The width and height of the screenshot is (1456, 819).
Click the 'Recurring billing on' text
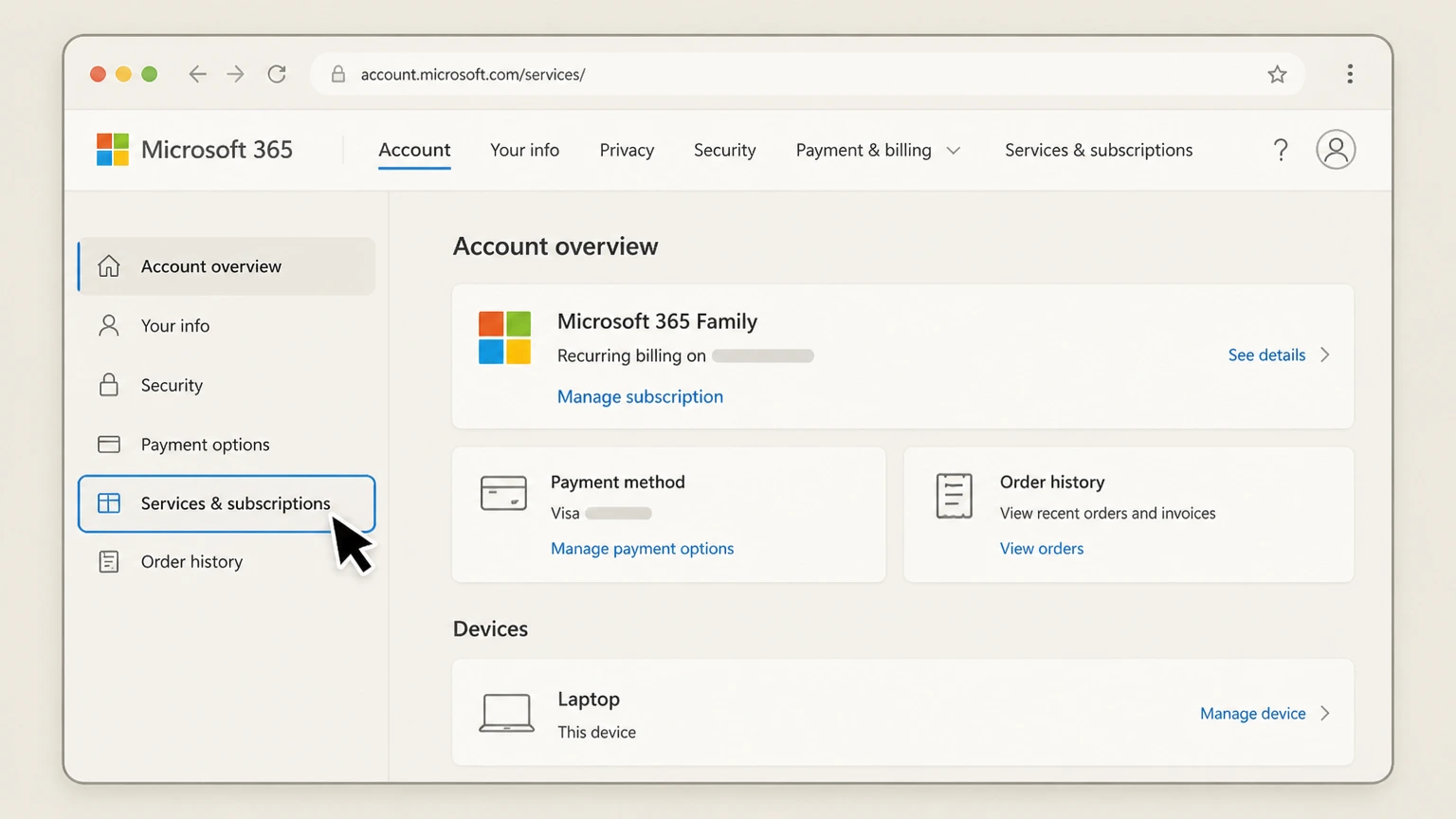631,355
